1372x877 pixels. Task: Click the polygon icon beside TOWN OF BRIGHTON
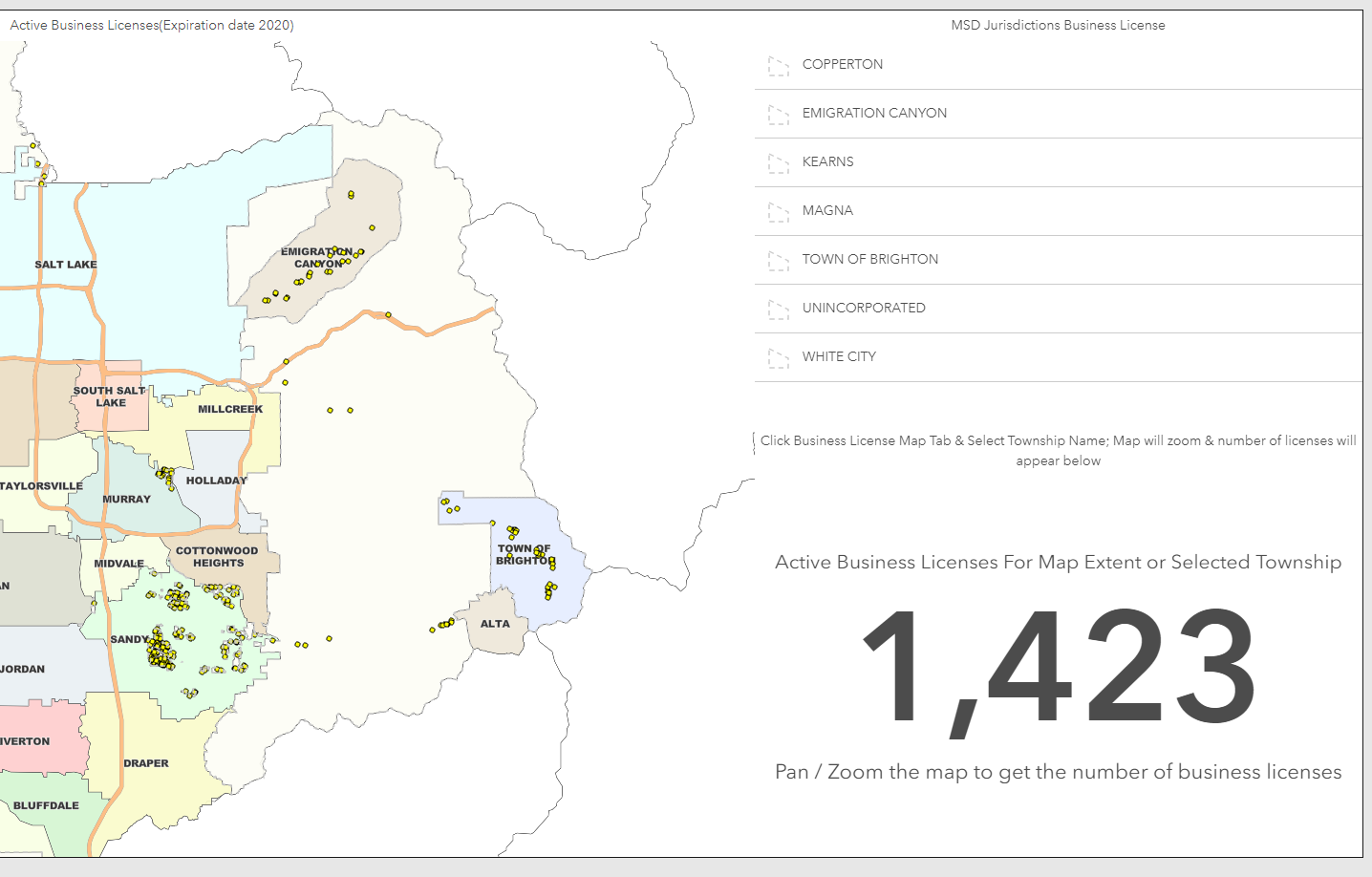pos(779,261)
